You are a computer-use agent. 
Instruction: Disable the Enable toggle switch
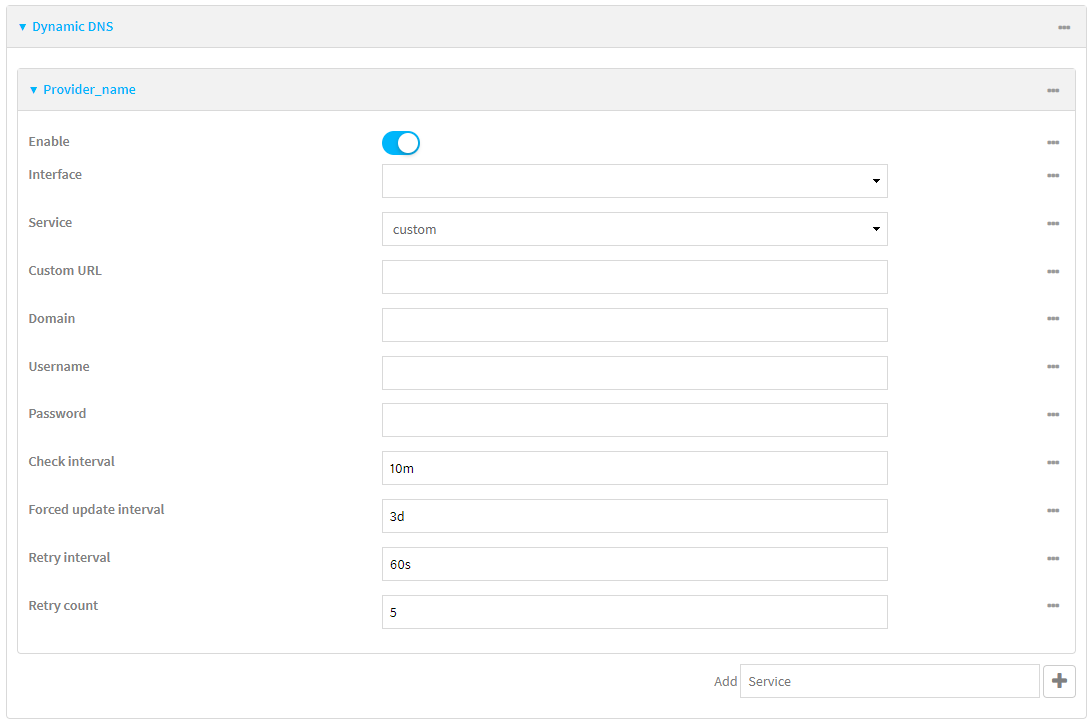pos(400,143)
